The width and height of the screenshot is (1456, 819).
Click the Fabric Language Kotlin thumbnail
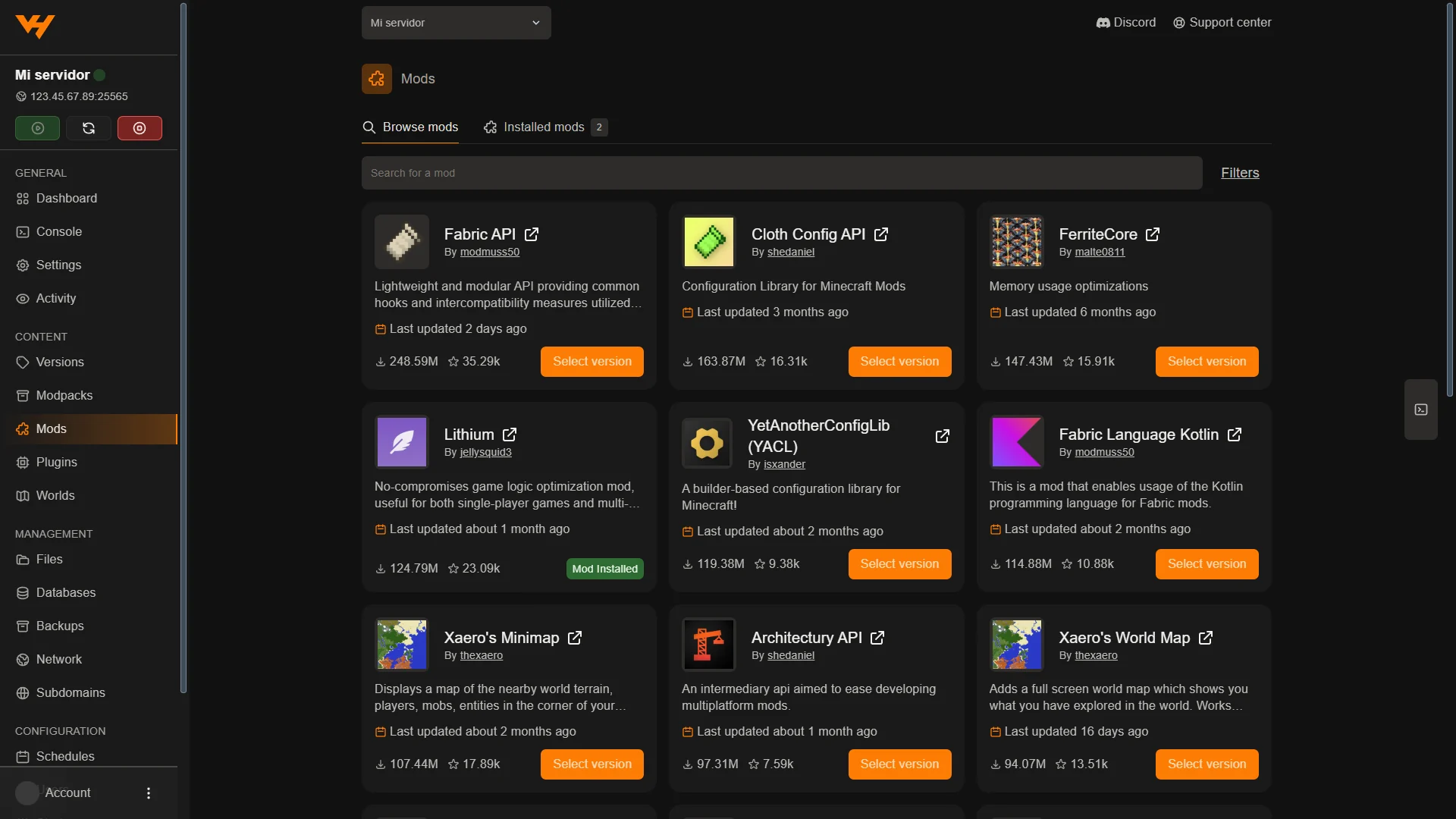[x=1017, y=442]
